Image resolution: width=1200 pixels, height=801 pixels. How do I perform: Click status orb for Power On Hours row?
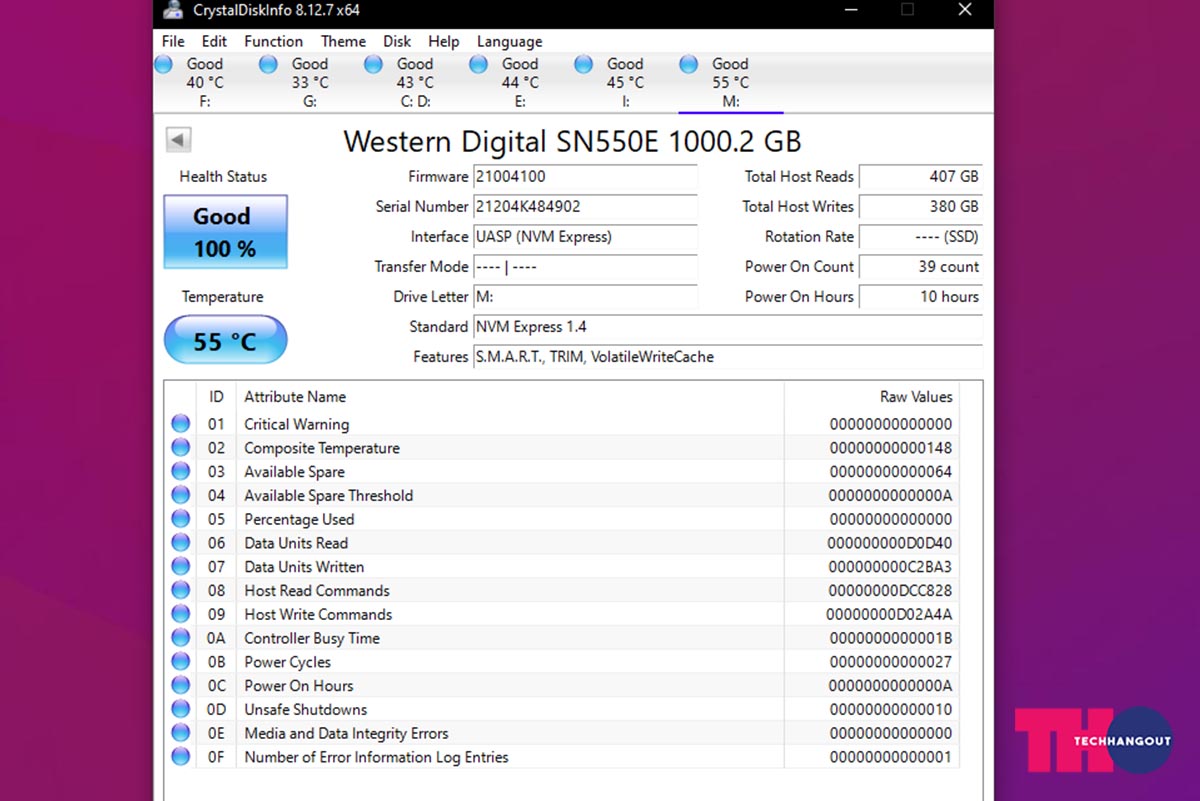(181, 685)
